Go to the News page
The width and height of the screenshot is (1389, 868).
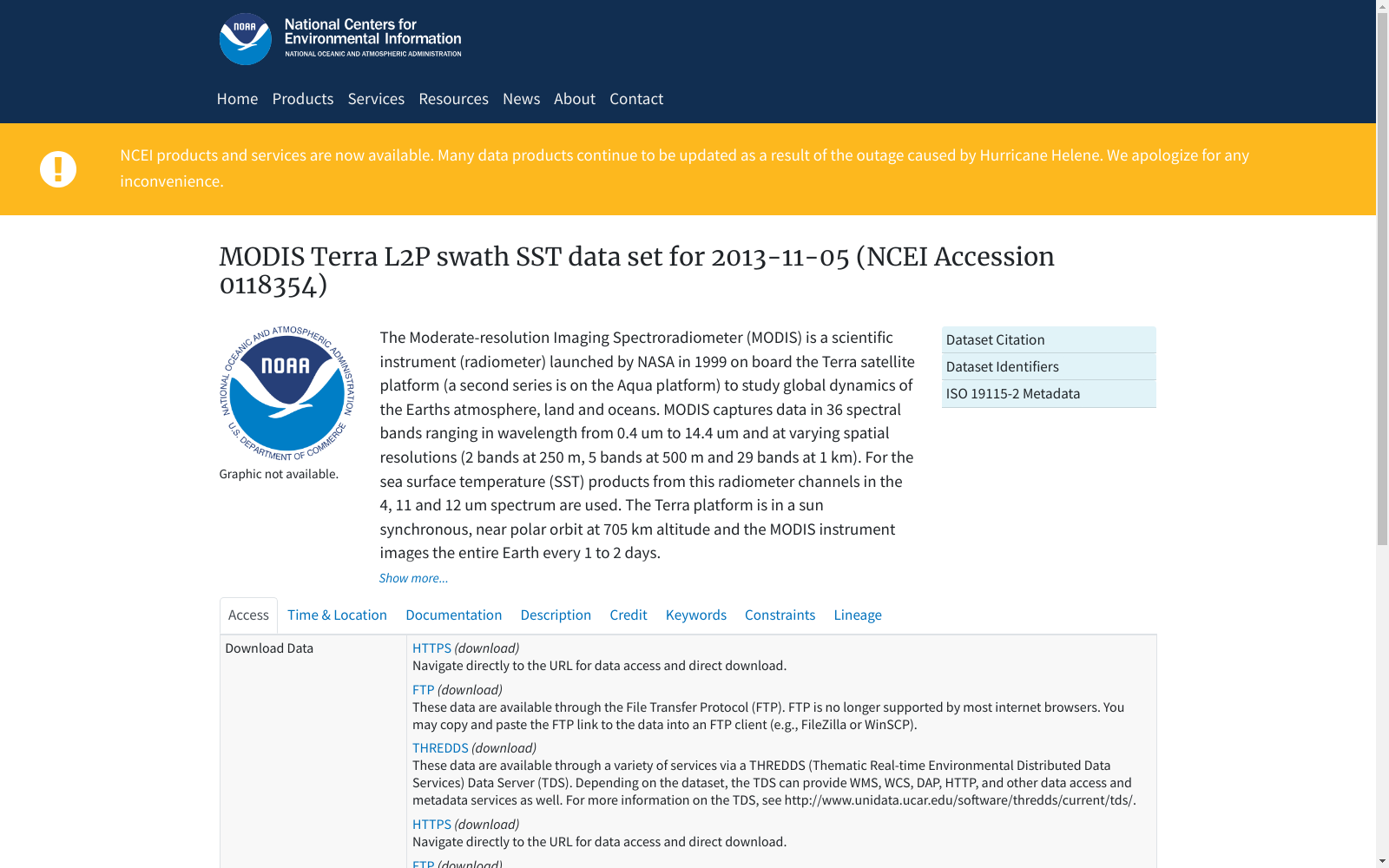point(521,99)
